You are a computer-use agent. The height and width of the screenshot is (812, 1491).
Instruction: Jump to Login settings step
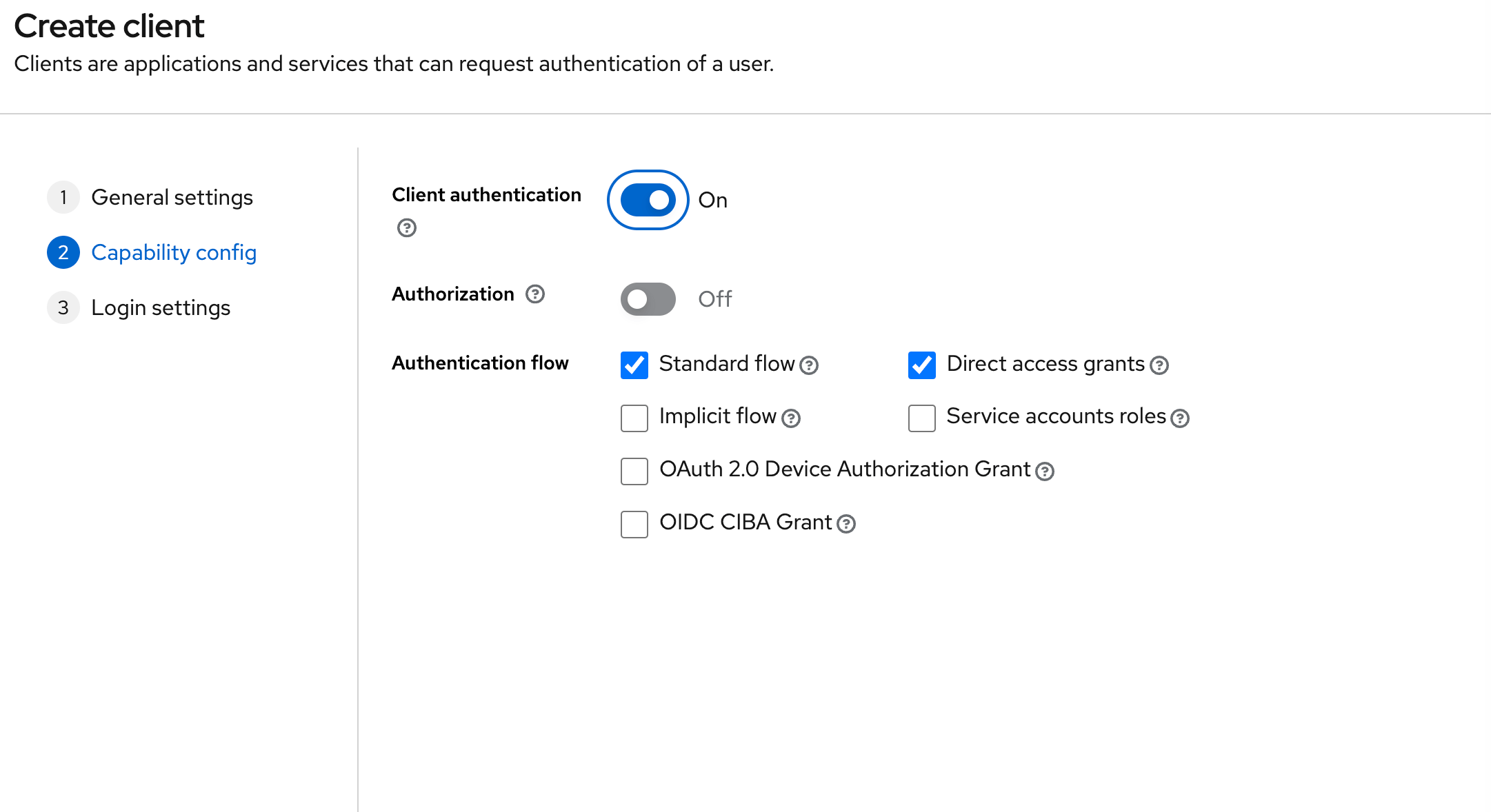161,308
